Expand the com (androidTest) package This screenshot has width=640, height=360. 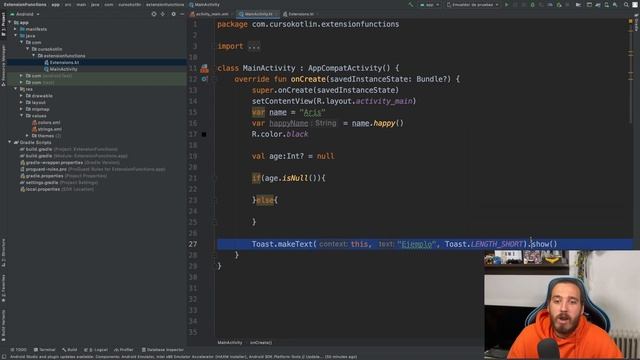tap(21, 76)
